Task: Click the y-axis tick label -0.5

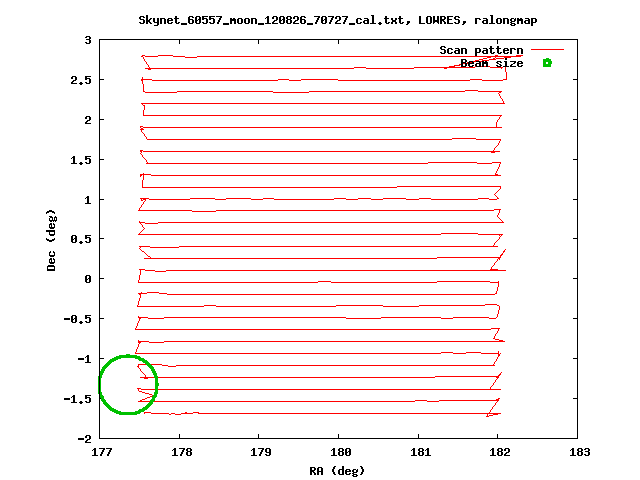Action: 78,319
